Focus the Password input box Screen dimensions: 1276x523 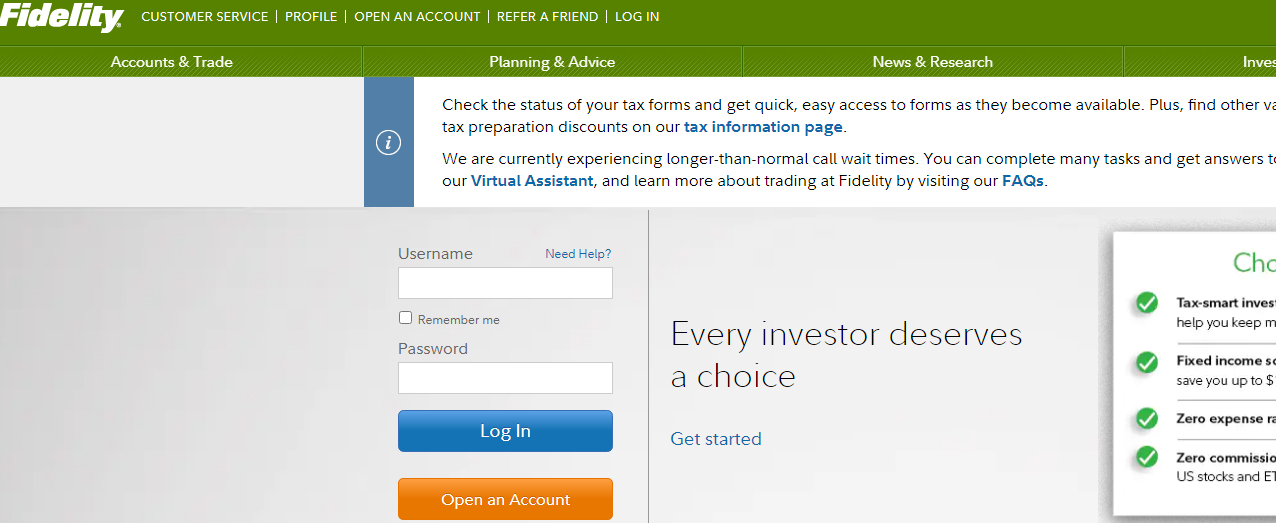pos(505,378)
